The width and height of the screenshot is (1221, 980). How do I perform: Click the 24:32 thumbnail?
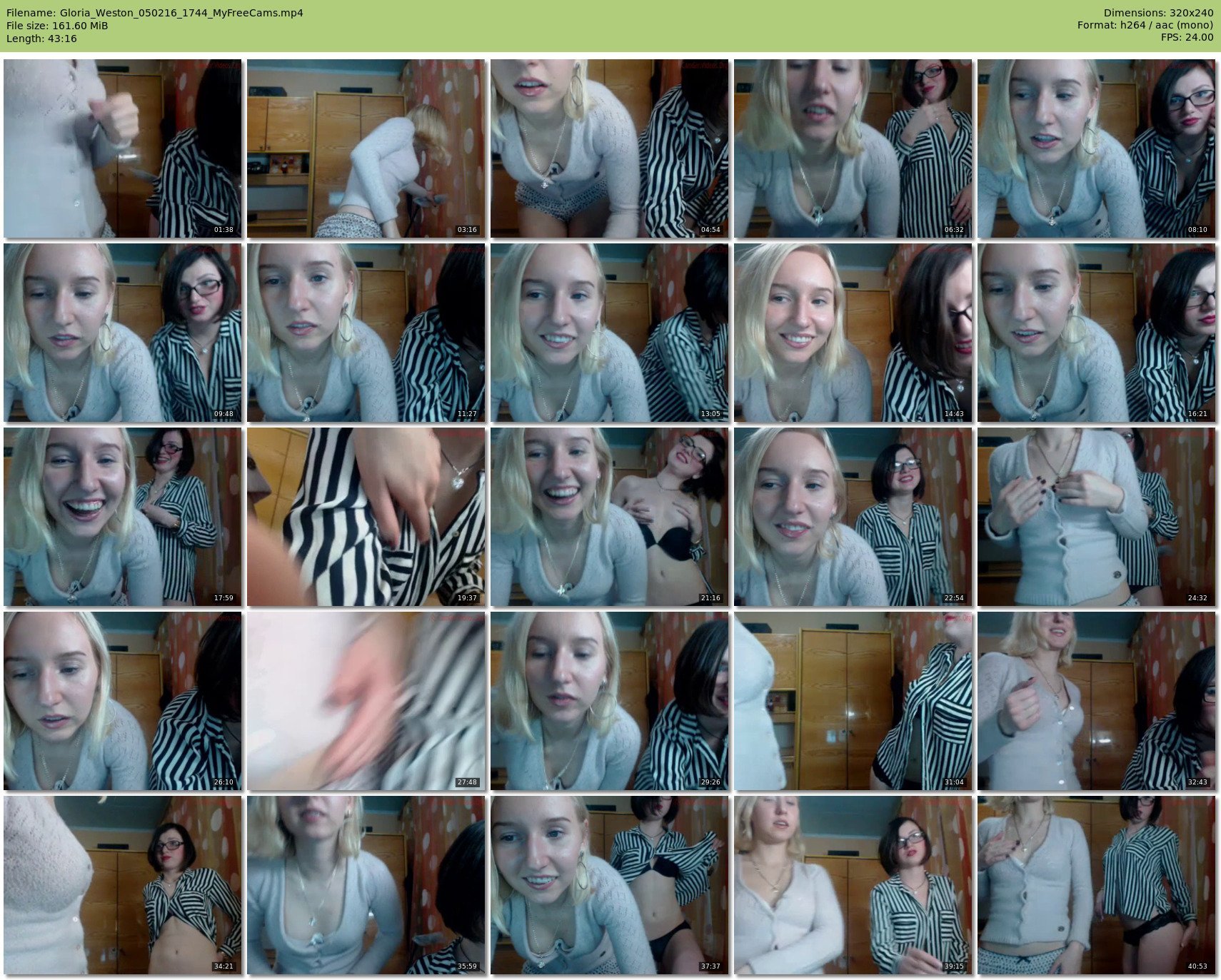pyautogui.click(x=1097, y=517)
